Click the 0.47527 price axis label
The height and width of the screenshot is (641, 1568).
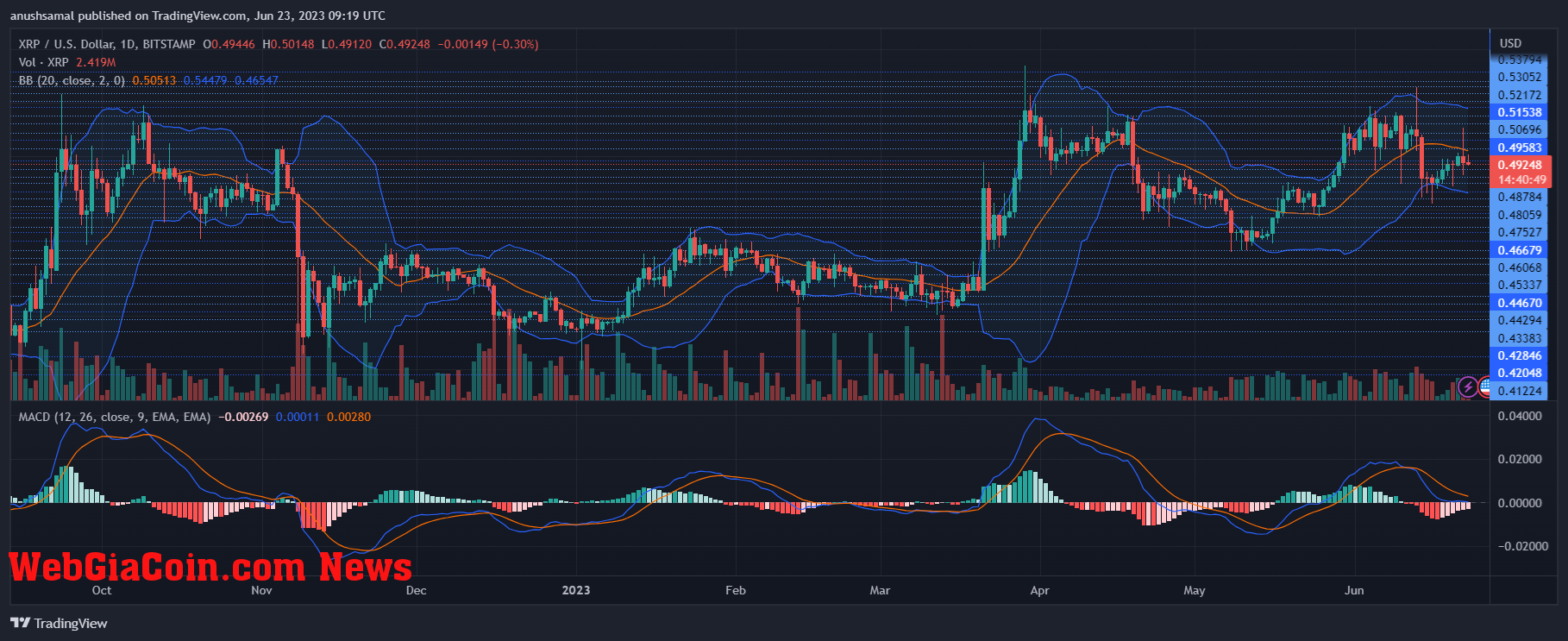(1520, 232)
